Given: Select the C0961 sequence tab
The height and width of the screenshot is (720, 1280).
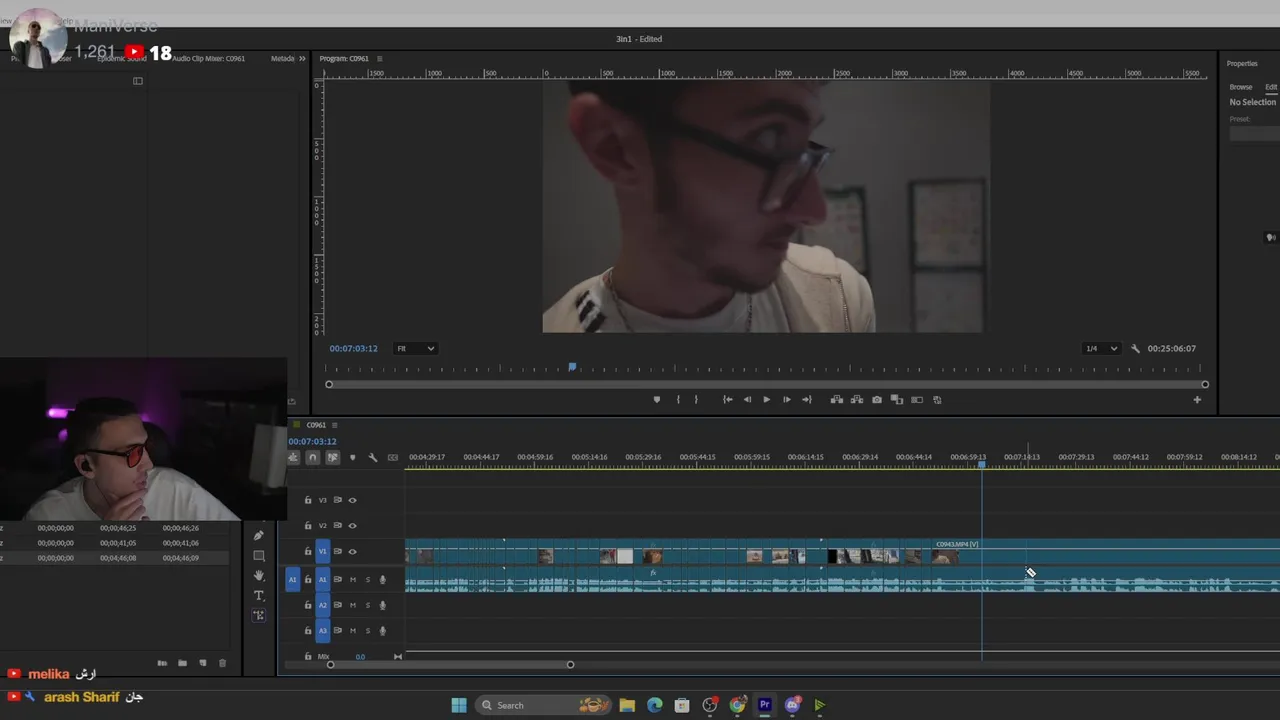Looking at the screenshot, I should (316, 425).
